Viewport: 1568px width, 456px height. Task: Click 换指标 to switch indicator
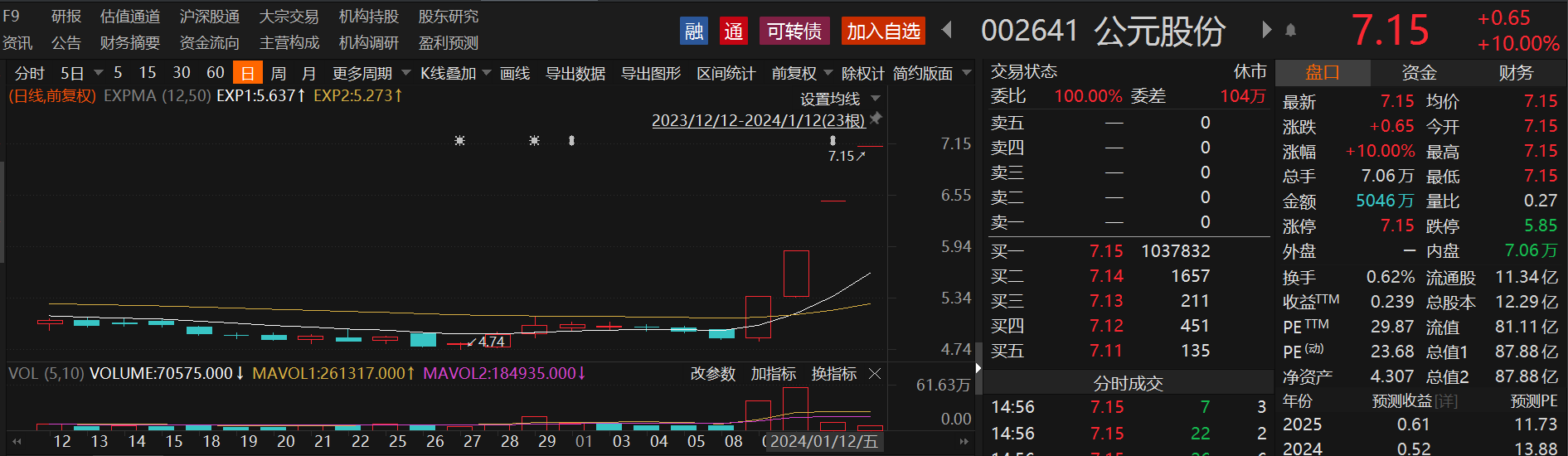834,374
